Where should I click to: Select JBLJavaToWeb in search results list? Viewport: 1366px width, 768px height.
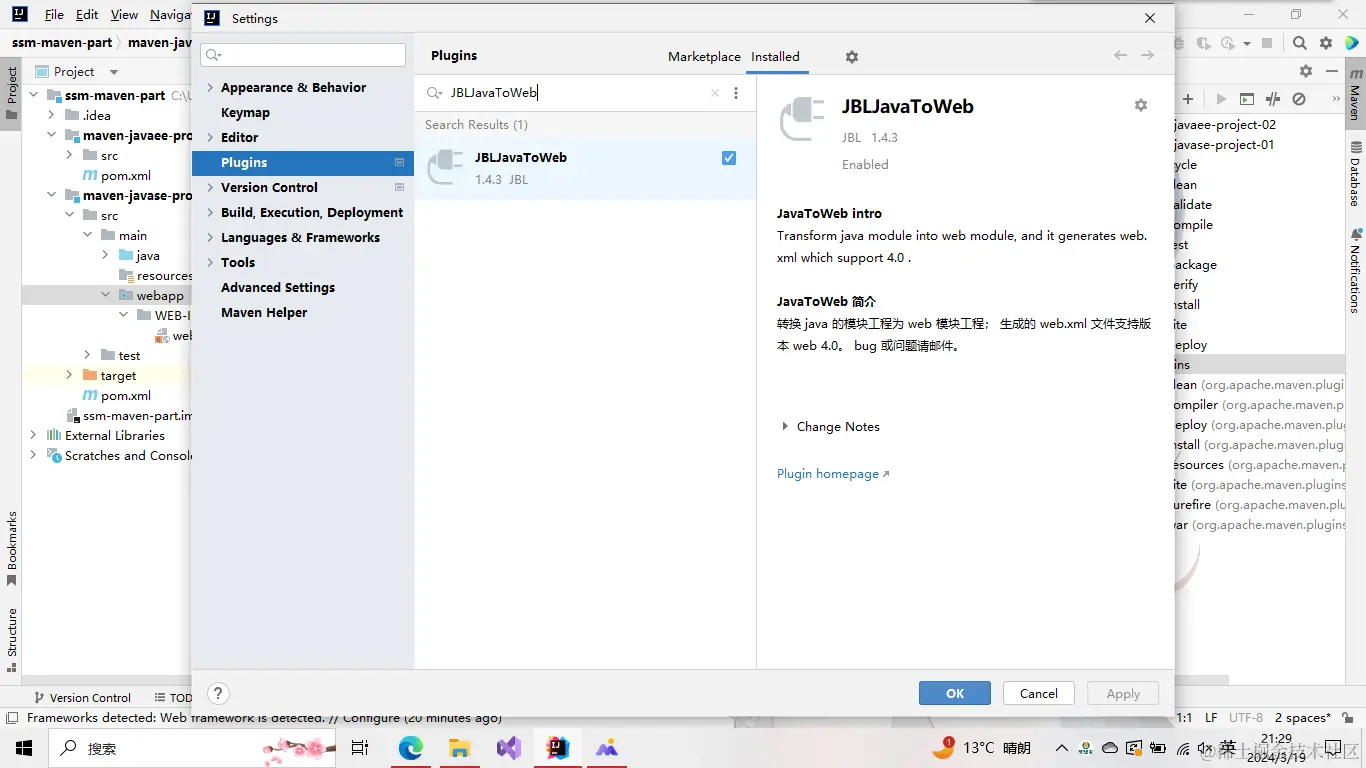585,168
